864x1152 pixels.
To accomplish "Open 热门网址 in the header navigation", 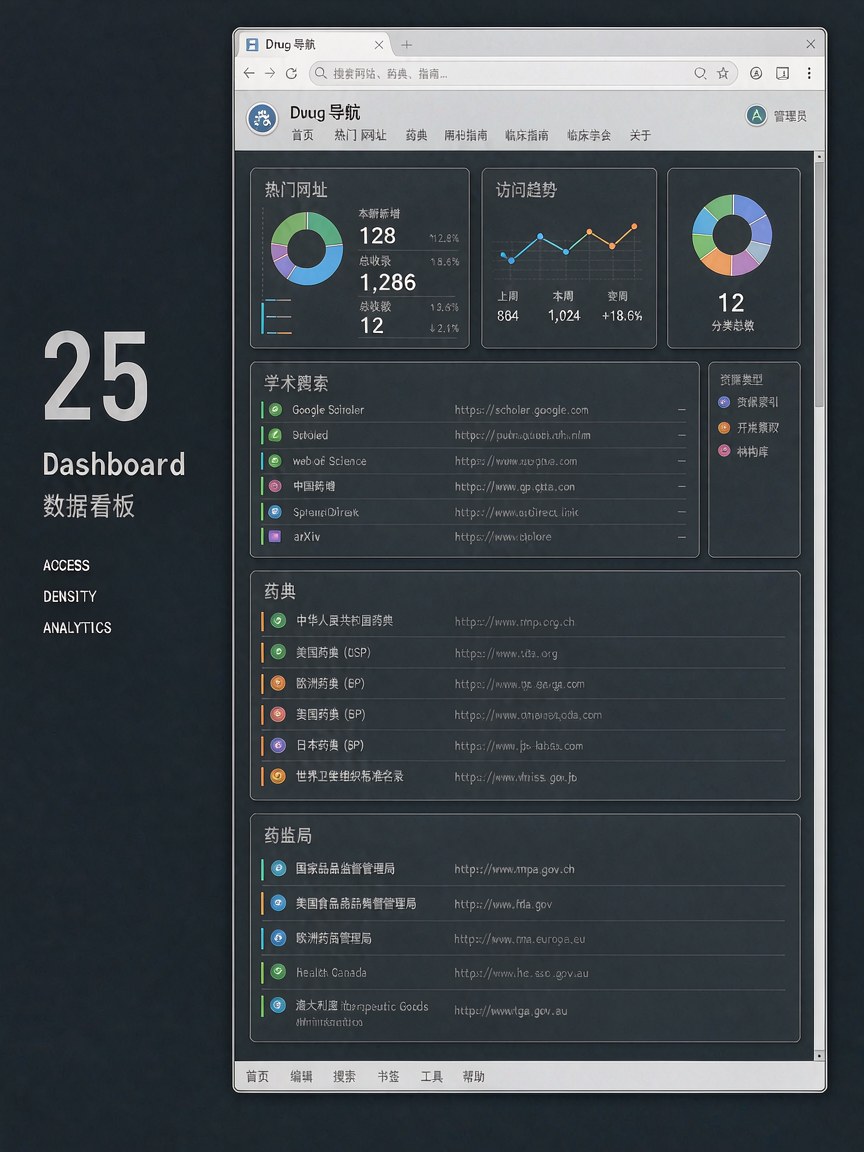I will (x=360, y=135).
